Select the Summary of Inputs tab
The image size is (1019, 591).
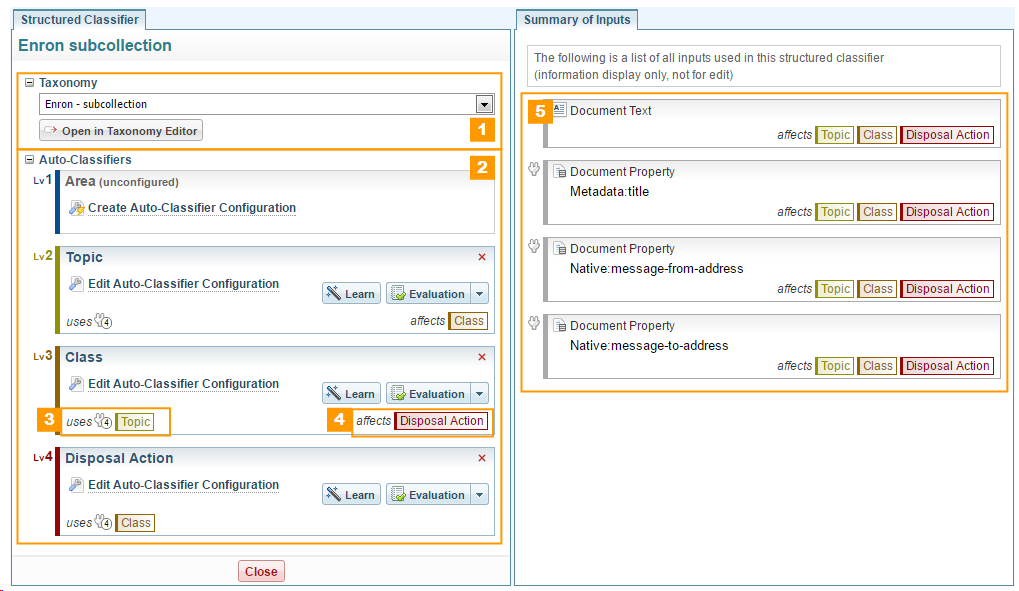pyautogui.click(x=577, y=19)
